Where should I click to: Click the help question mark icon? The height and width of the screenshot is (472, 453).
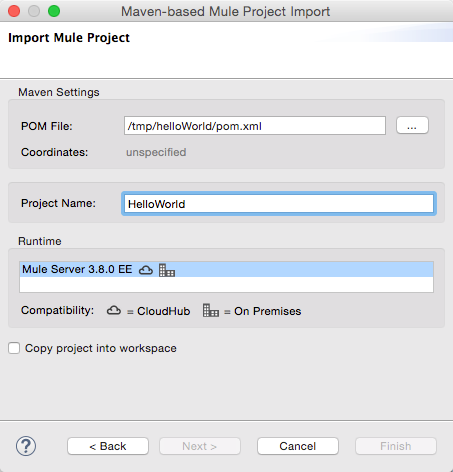26,446
